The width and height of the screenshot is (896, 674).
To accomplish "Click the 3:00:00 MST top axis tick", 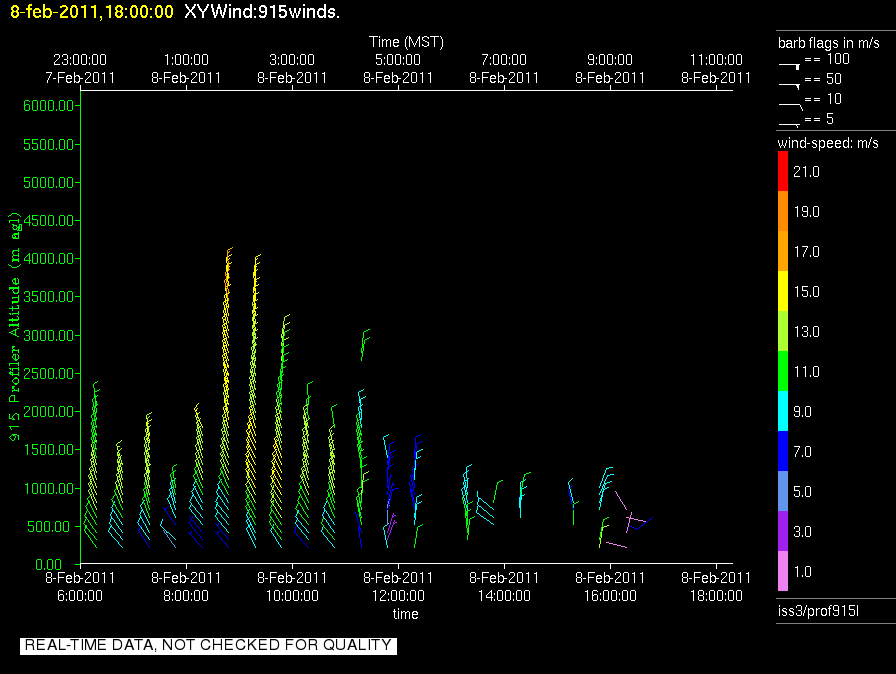I will pyautogui.click(x=292, y=60).
